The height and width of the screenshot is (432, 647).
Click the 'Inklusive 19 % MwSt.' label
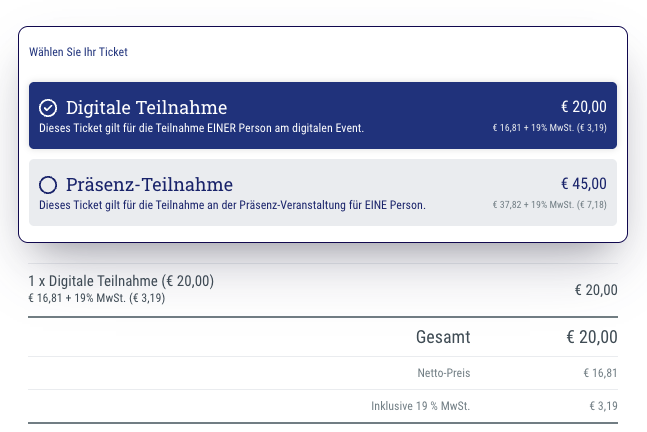(x=420, y=406)
